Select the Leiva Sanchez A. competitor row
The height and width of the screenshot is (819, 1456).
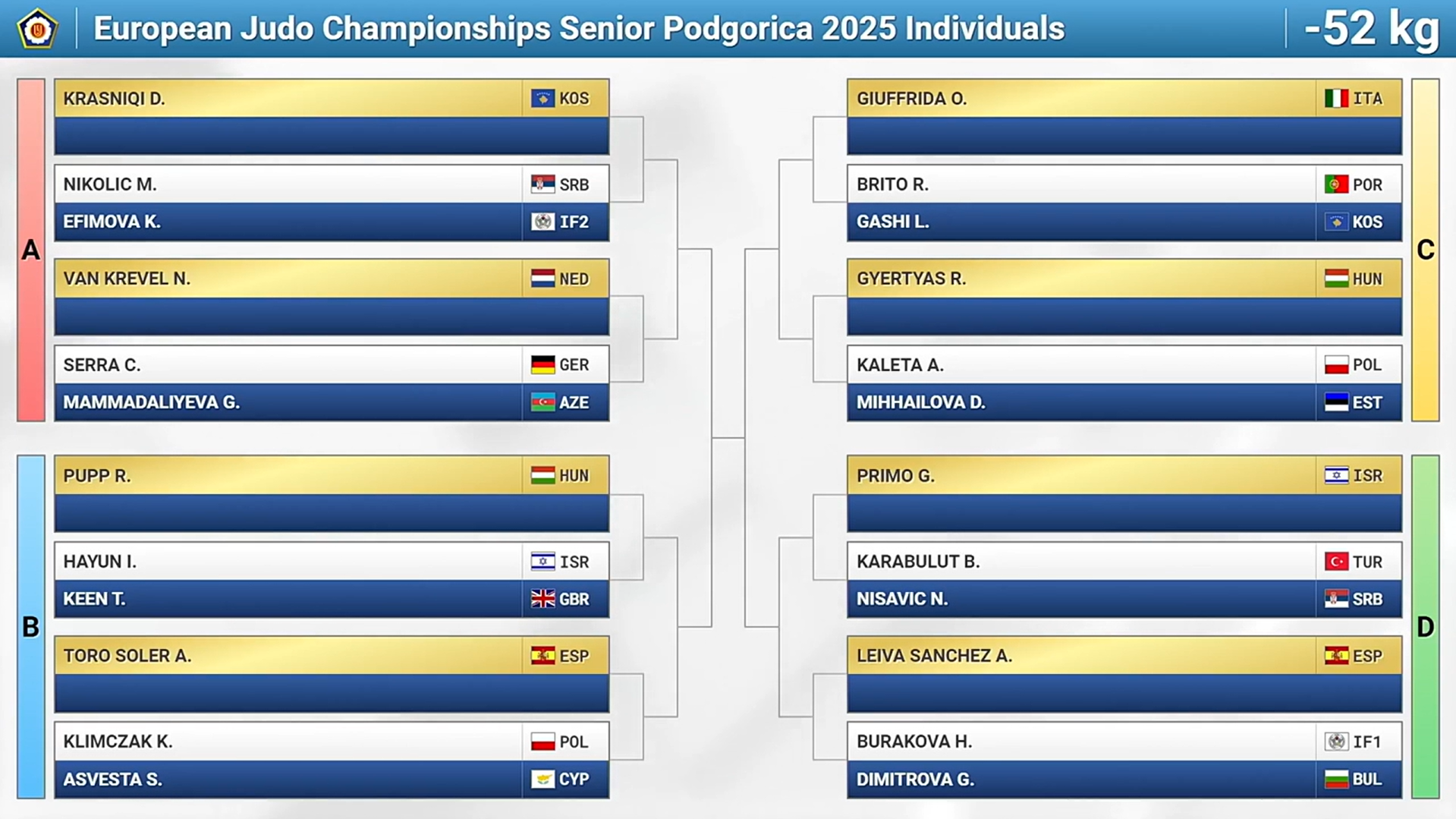[1124, 656]
